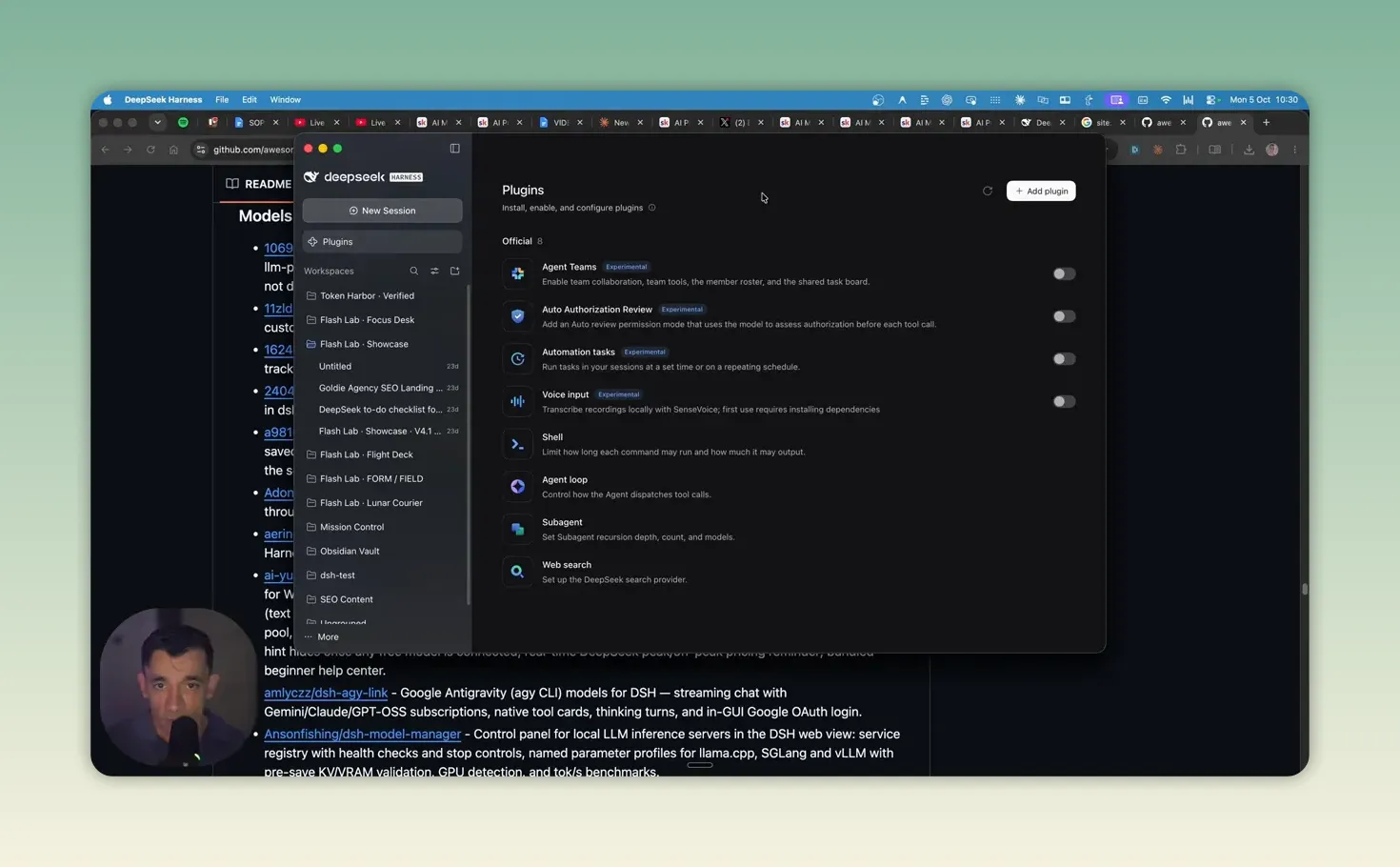The height and width of the screenshot is (867, 1400).
Task: Open the File menu
Action: tap(222, 99)
